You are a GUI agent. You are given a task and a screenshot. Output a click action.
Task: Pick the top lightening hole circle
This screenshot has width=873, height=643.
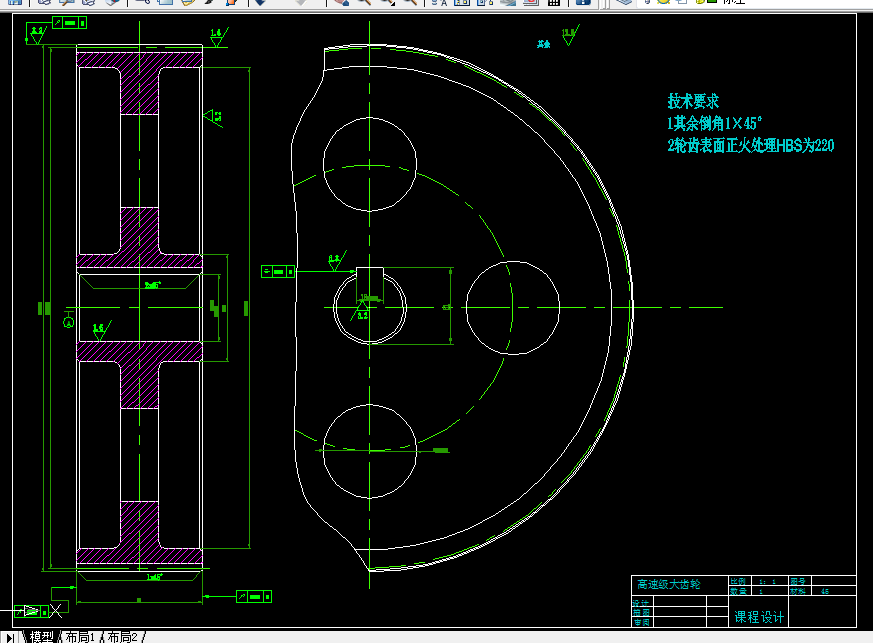tap(370, 164)
